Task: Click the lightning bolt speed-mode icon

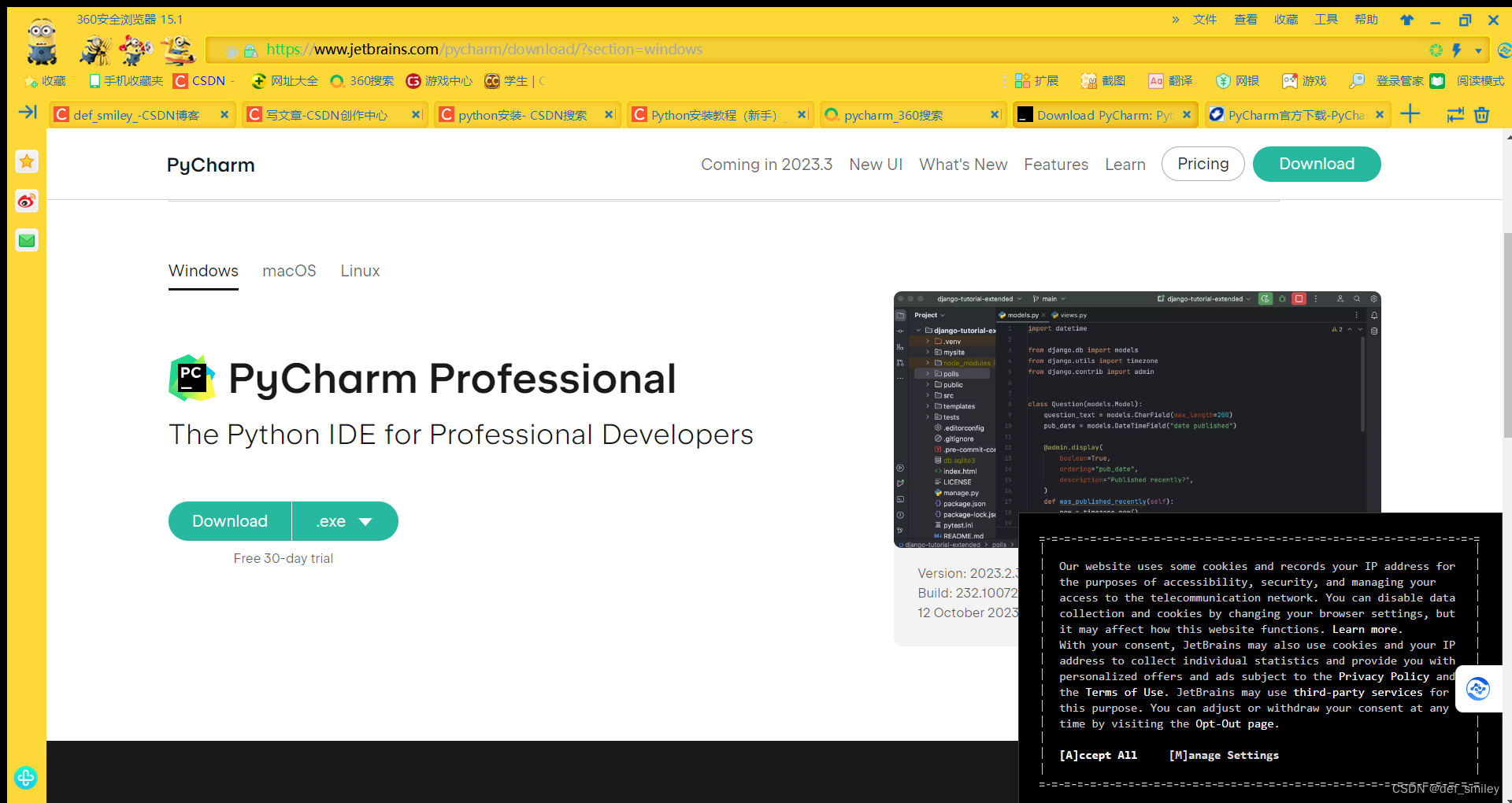Action: click(x=1457, y=50)
